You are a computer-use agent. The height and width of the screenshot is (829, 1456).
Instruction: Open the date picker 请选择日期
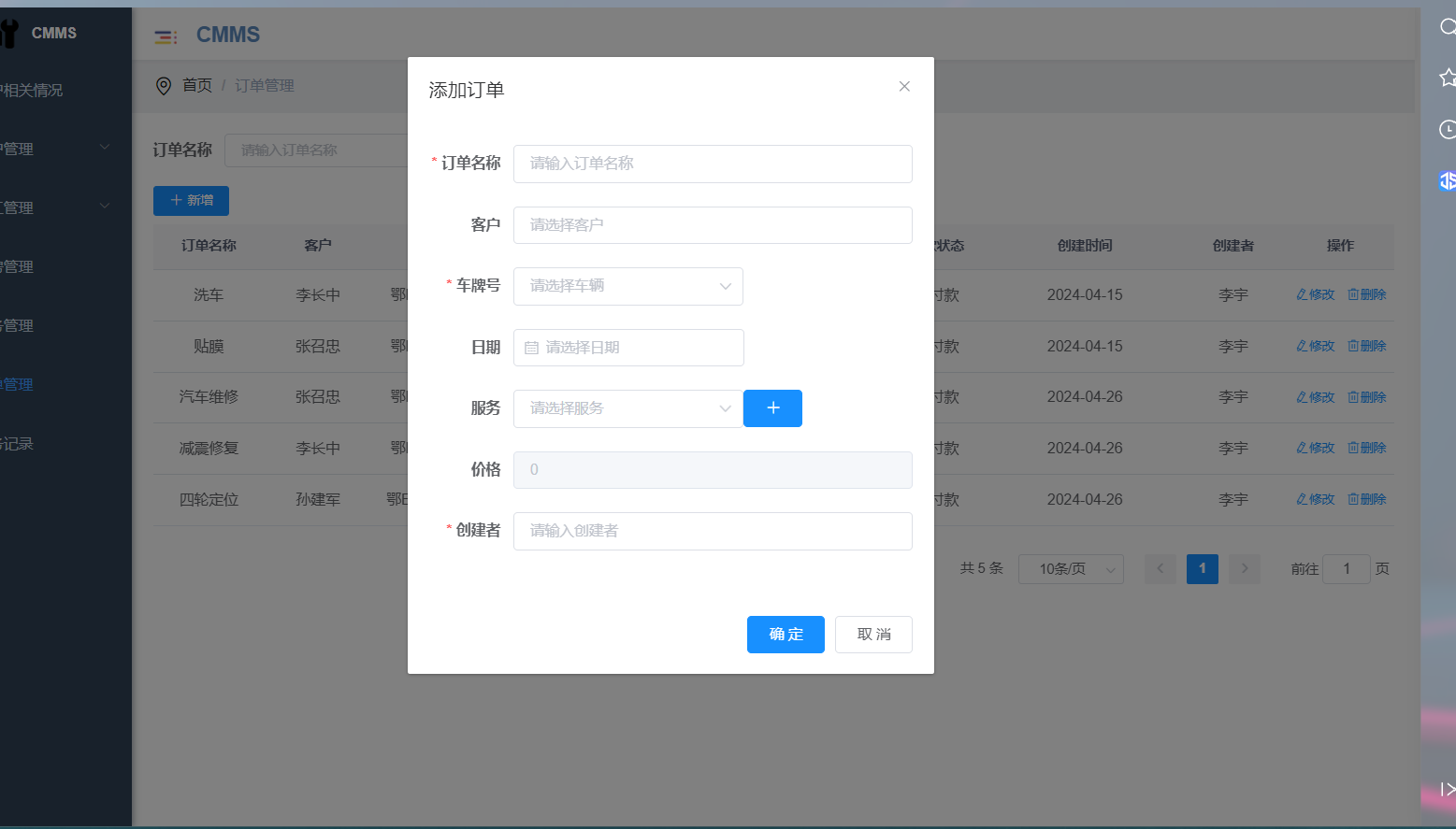point(628,348)
